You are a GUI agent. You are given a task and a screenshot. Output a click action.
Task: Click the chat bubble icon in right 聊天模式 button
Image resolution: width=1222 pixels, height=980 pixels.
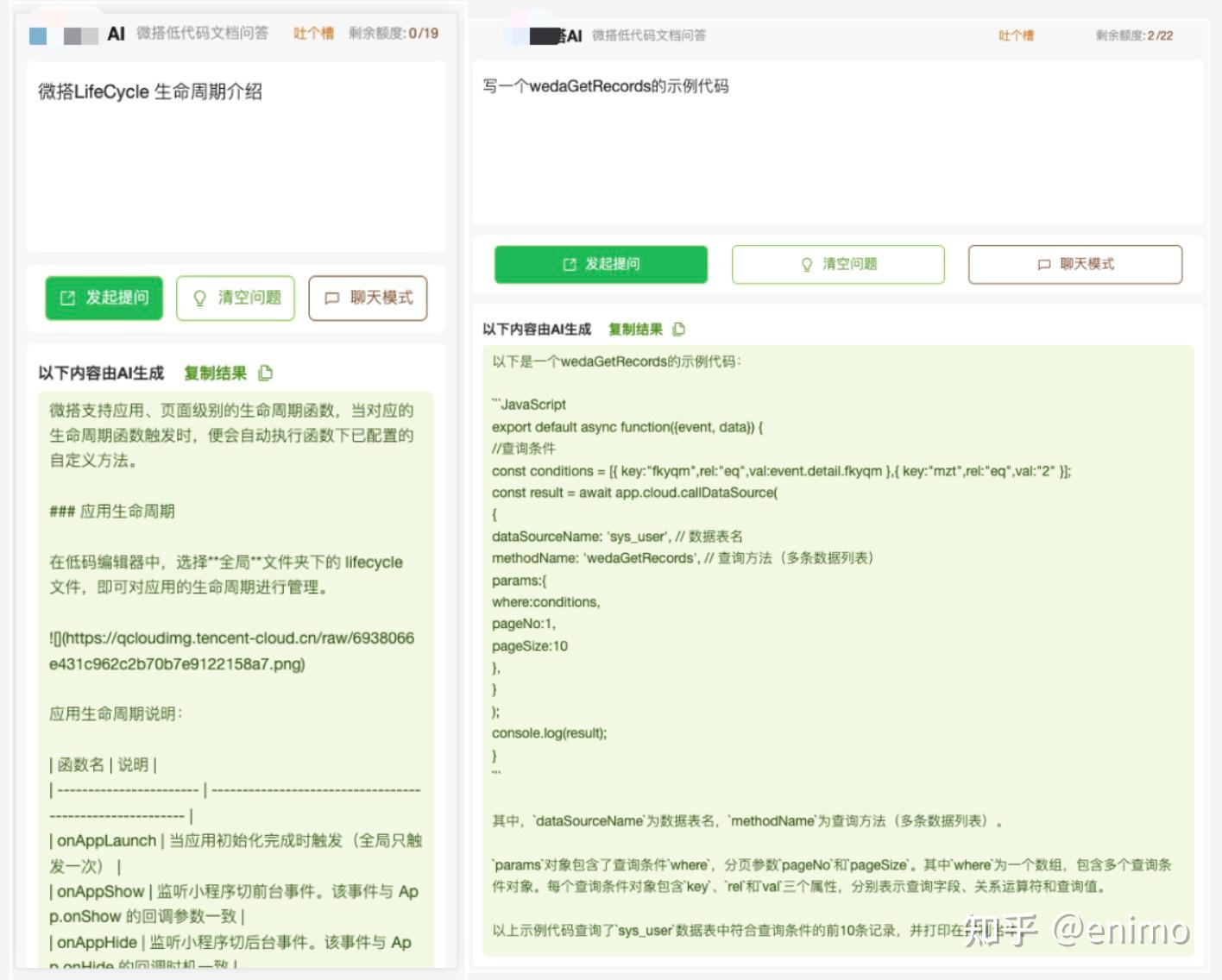1044,264
